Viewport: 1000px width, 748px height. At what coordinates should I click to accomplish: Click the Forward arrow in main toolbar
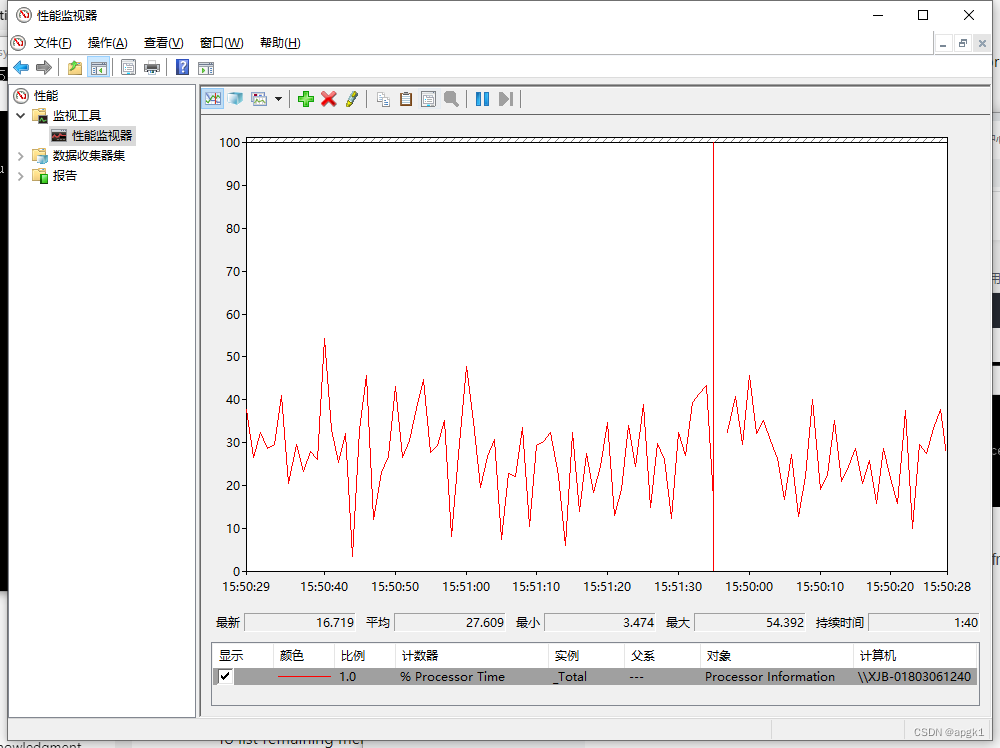click(x=44, y=67)
